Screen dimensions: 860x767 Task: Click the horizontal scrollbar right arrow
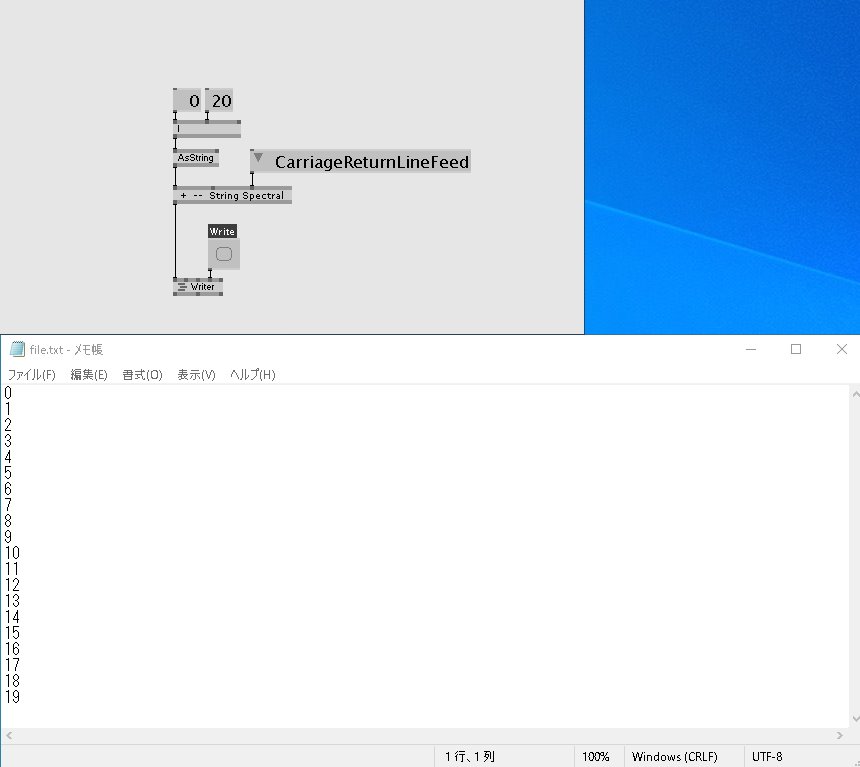click(x=840, y=735)
